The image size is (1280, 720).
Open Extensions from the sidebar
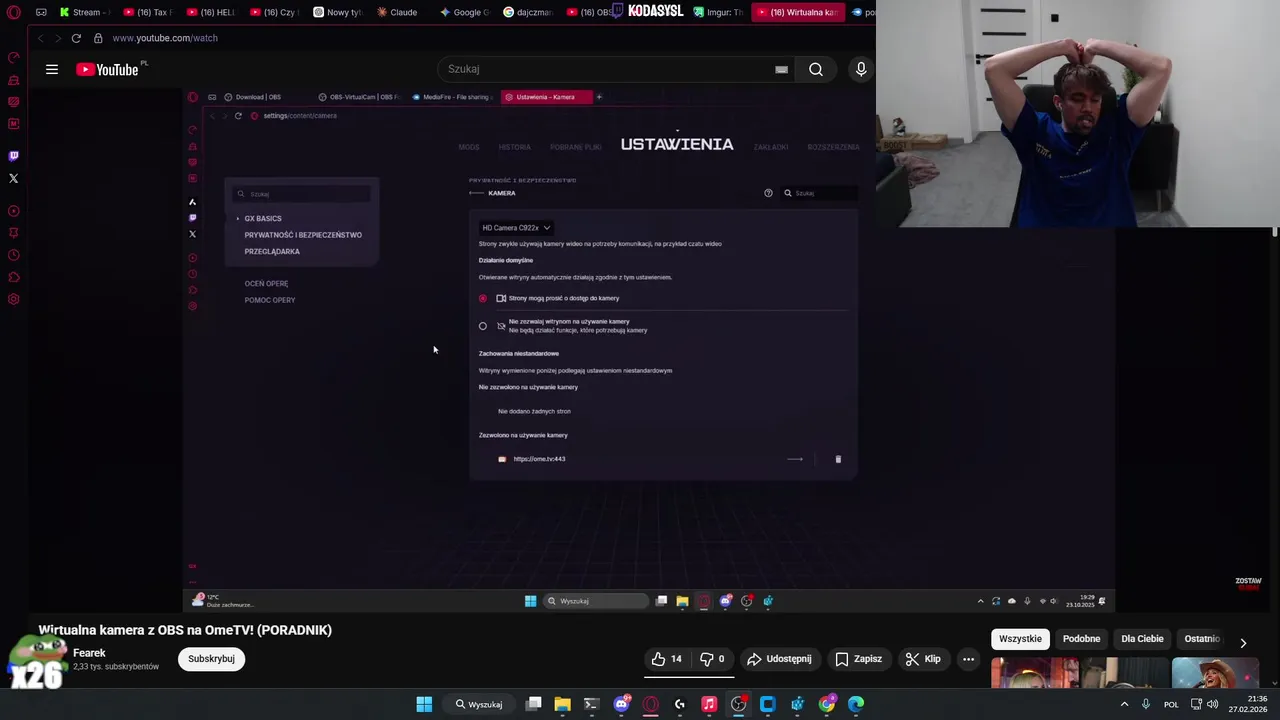tap(14, 277)
